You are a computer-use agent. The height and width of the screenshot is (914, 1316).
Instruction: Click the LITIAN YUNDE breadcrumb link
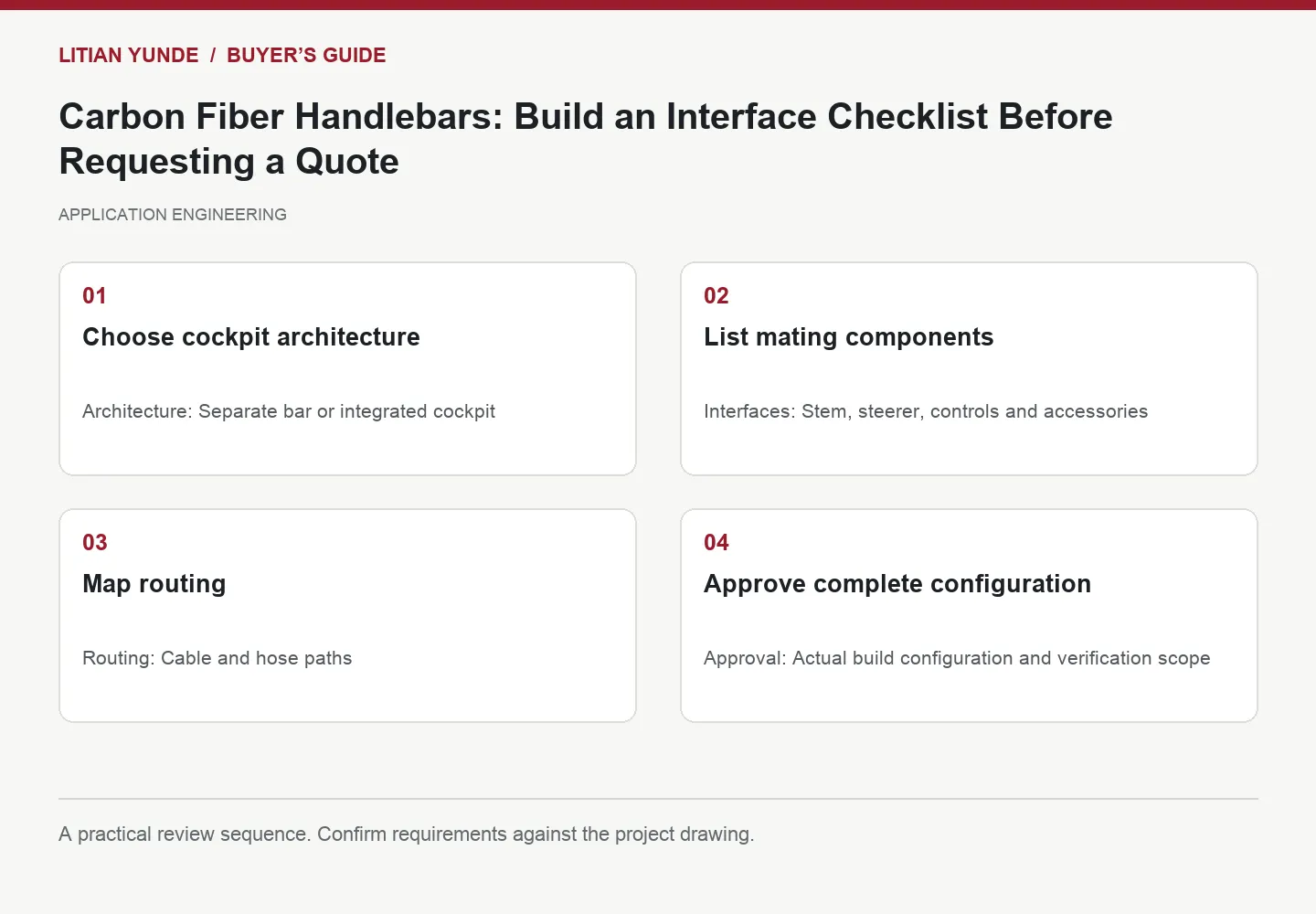pos(129,55)
